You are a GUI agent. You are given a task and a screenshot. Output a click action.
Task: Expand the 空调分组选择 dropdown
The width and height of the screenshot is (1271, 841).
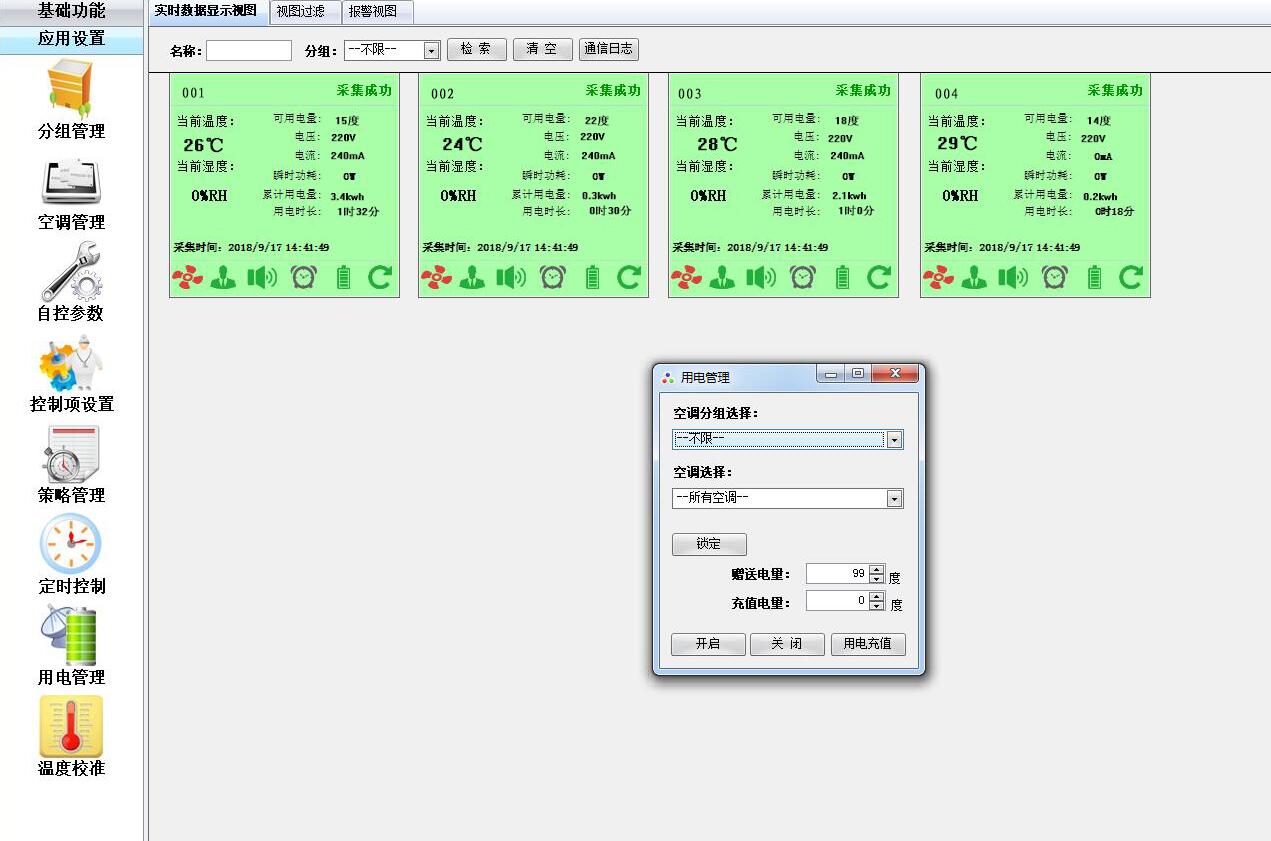pyautogui.click(x=893, y=439)
